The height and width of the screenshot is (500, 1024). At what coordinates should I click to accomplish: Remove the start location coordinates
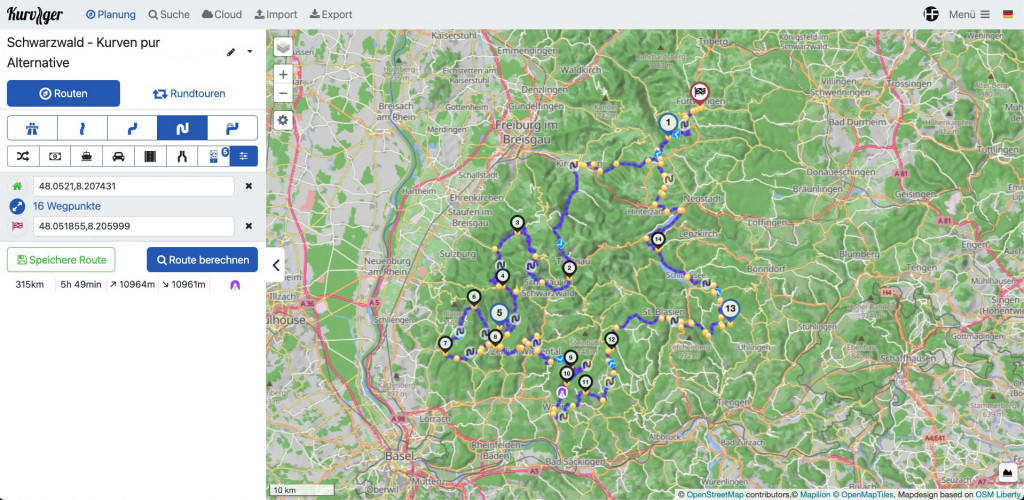coord(249,186)
